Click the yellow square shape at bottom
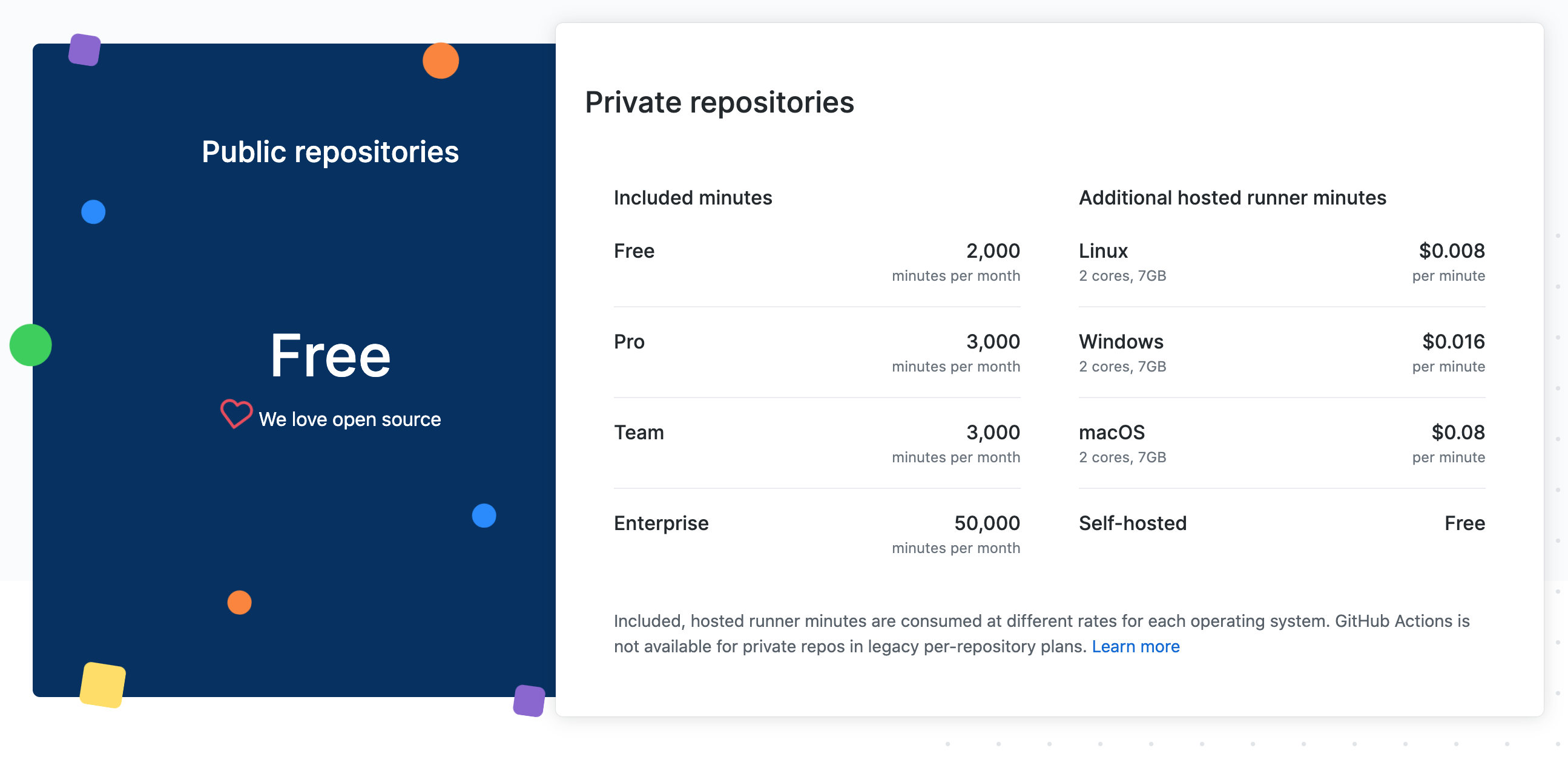 (103, 685)
